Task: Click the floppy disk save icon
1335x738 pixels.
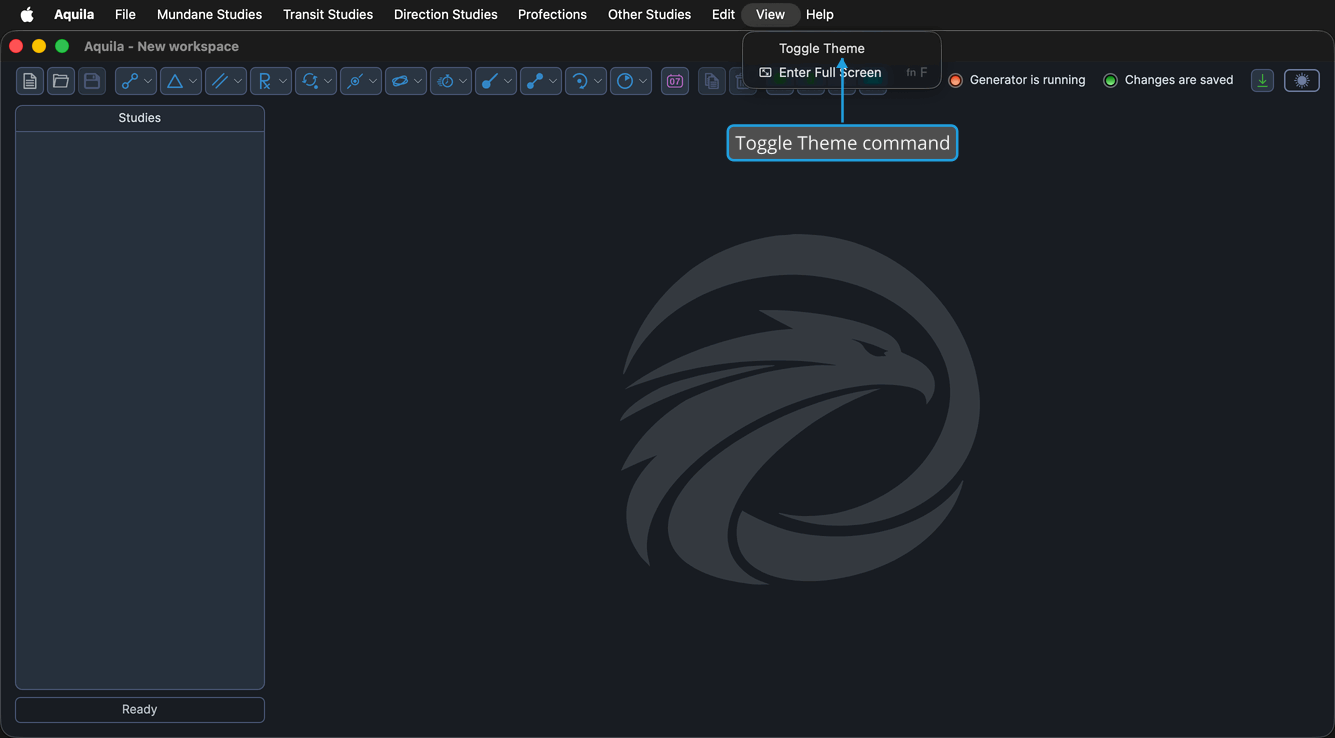Action: tap(92, 81)
